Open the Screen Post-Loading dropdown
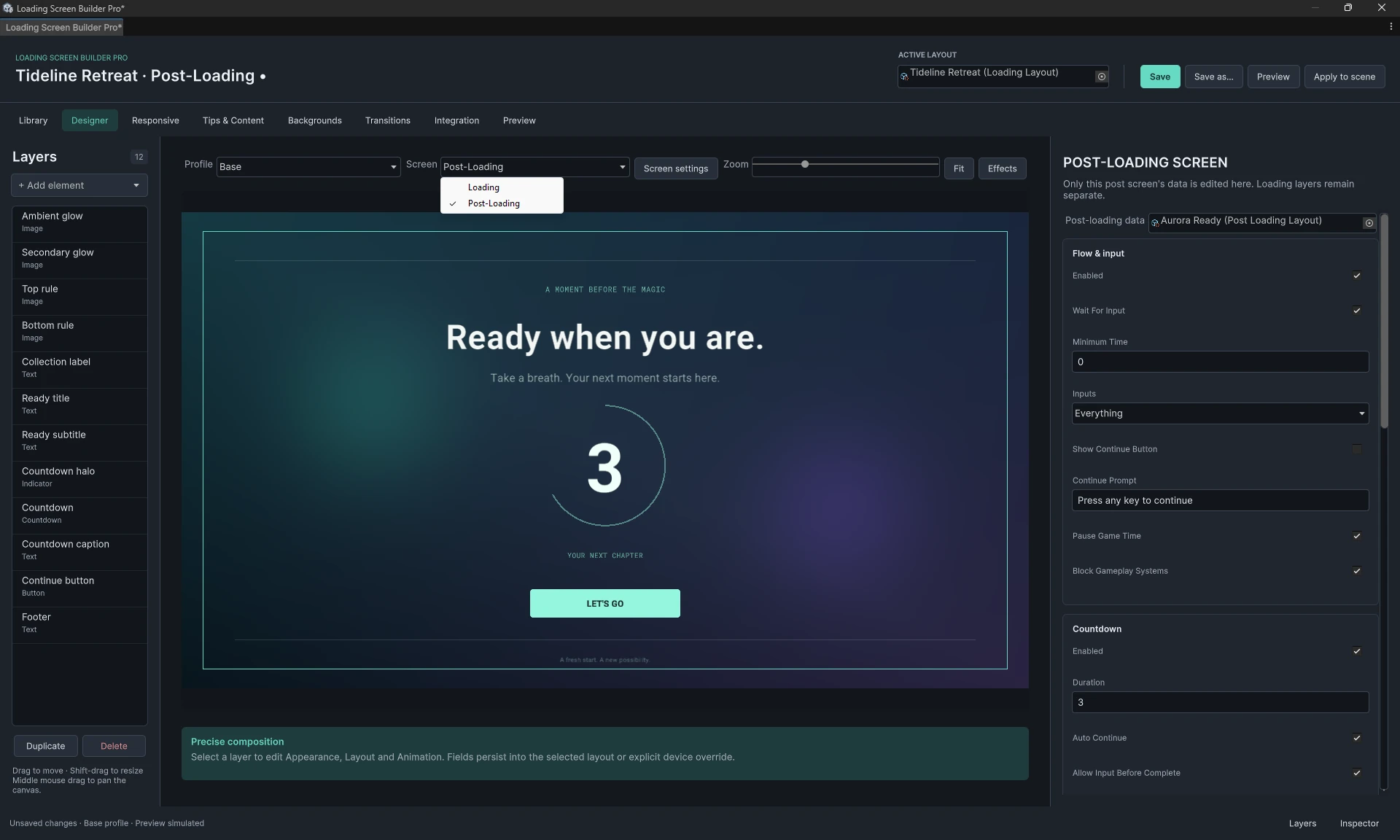Viewport: 1400px width, 840px height. pyautogui.click(x=534, y=167)
